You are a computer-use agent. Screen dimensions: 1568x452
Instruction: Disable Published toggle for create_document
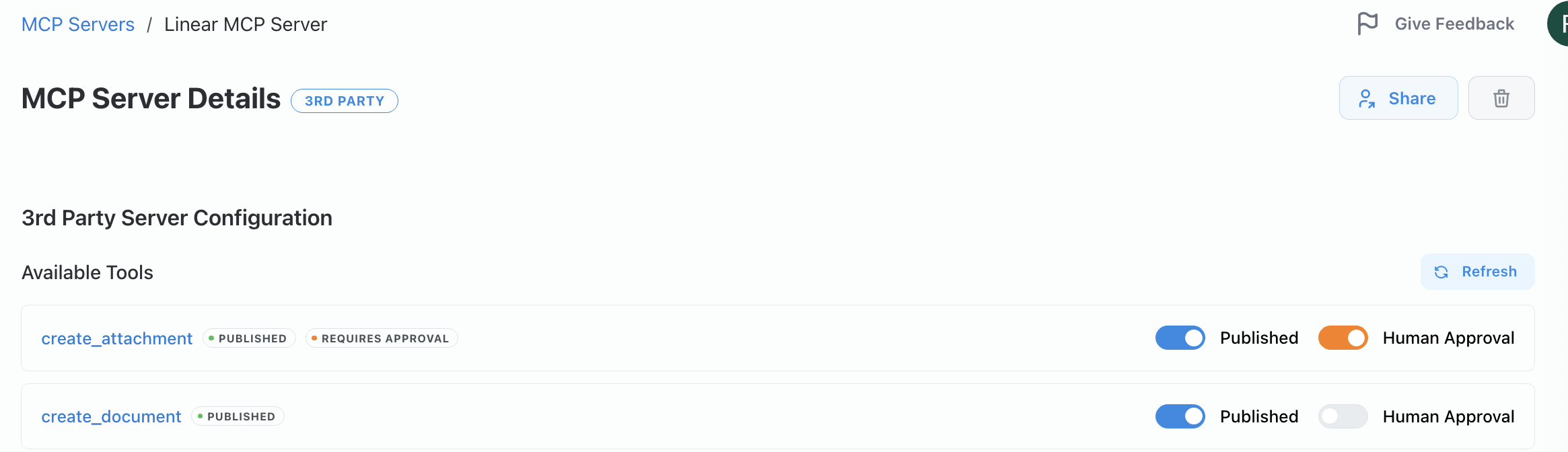tap(1180, 416)
